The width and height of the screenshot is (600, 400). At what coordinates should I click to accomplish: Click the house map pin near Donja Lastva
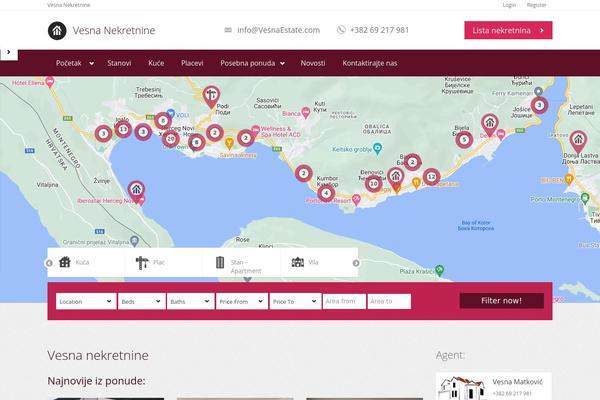(x=578, y=141)
